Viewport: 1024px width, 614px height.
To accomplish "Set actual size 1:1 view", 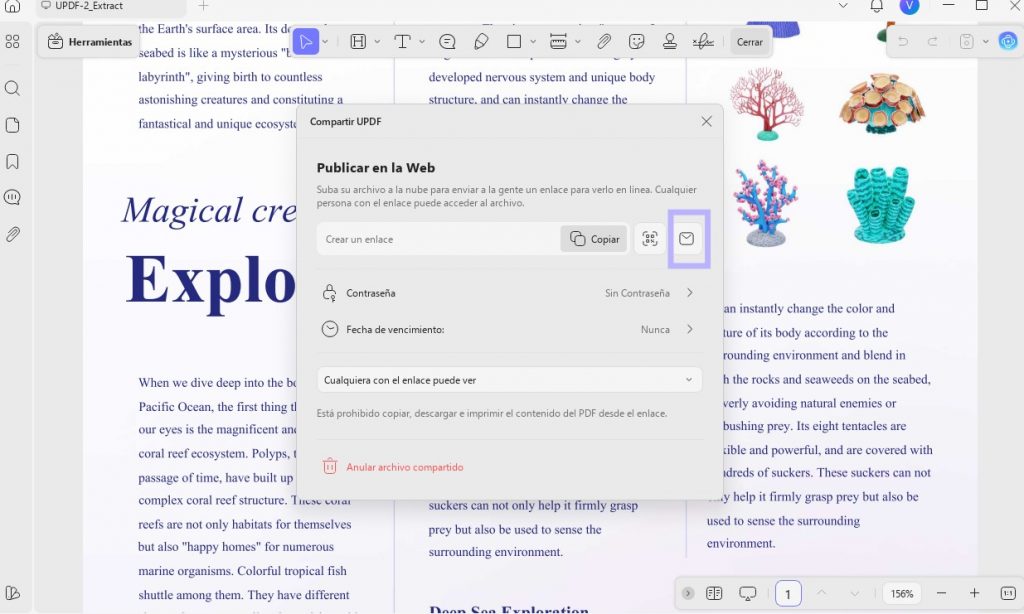I will 1008,593.
